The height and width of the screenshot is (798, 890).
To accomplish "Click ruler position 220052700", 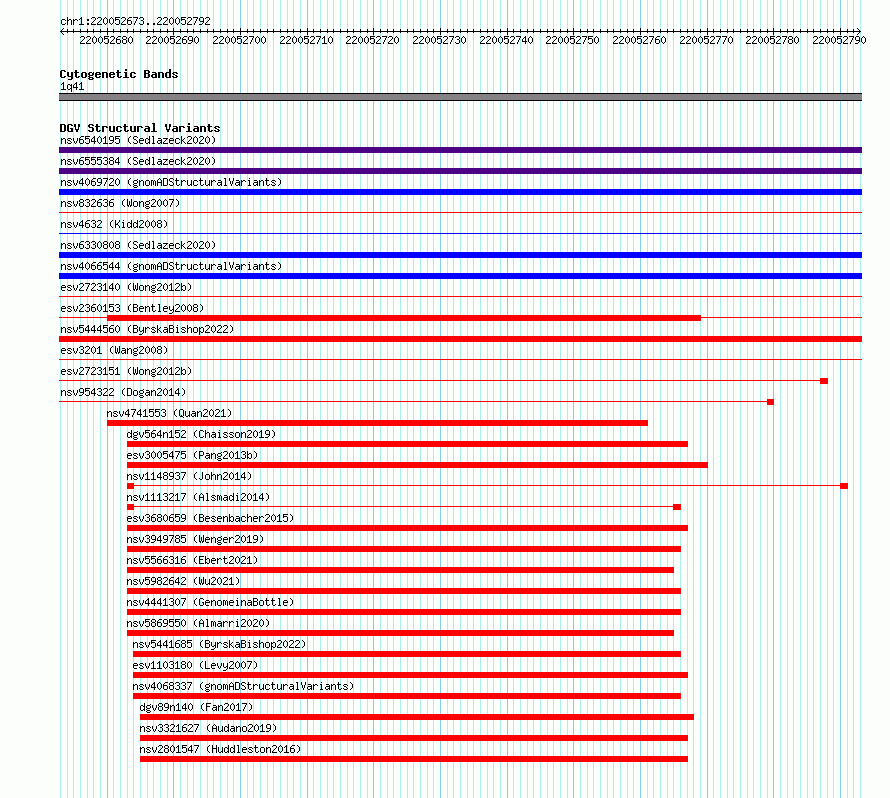I will [240, 40].
